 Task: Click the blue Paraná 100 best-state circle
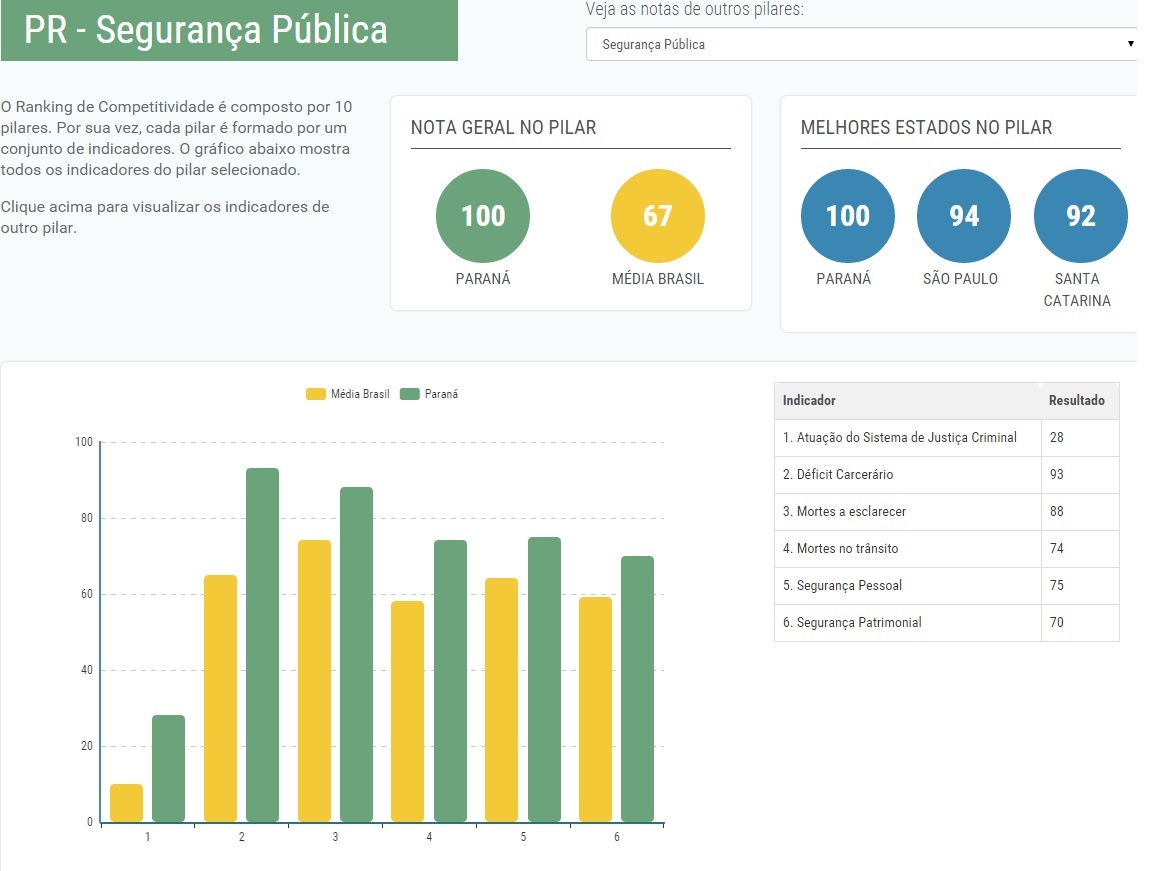point(847,216)
